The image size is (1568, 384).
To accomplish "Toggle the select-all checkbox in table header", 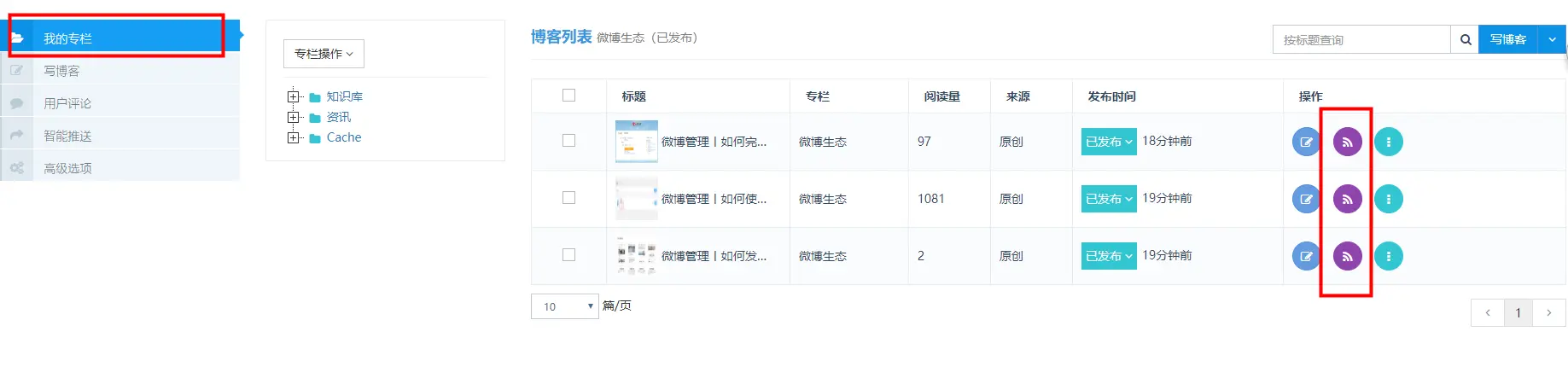I will pos(568,96).
